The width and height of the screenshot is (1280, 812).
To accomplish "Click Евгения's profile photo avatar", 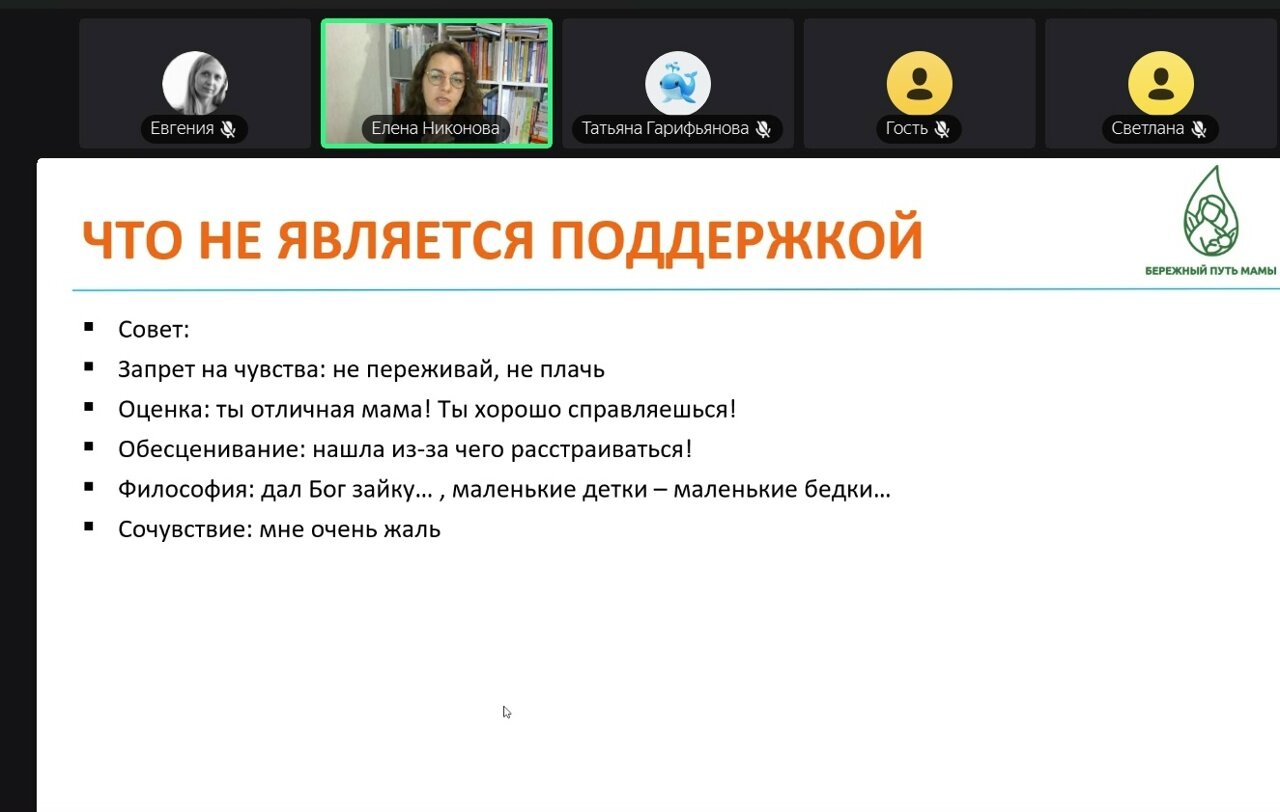I will point(195,84).
